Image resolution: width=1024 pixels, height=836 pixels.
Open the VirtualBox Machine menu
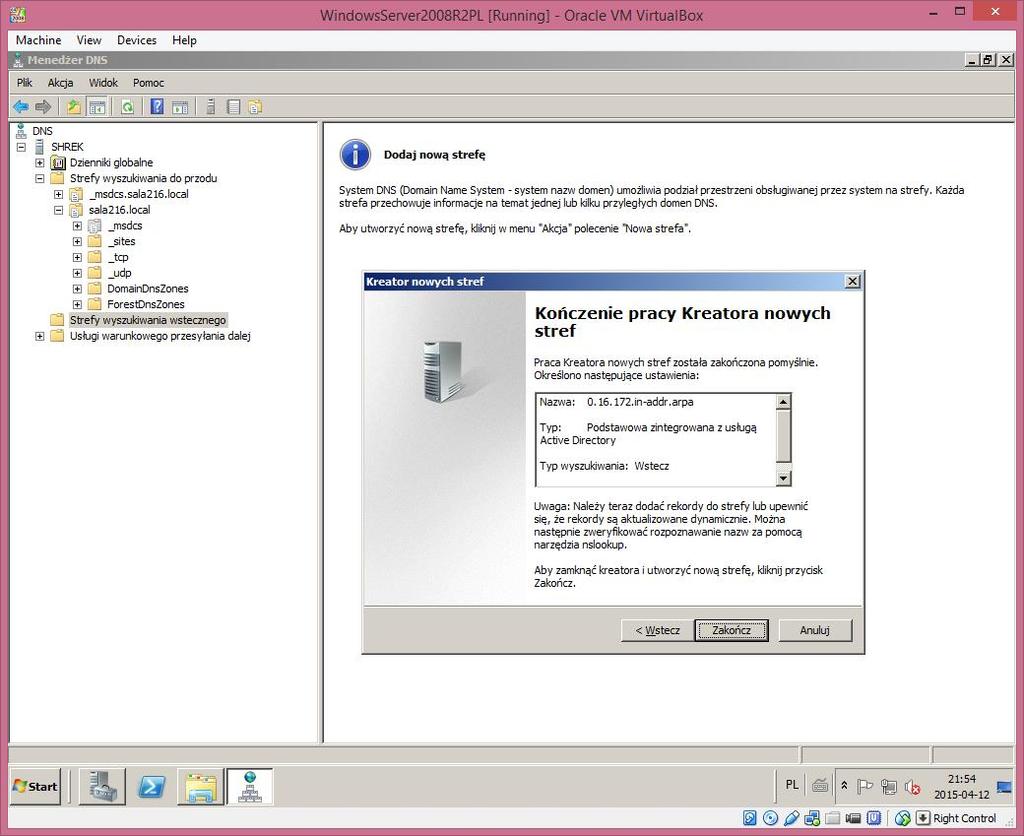click(x=39, y=40)
